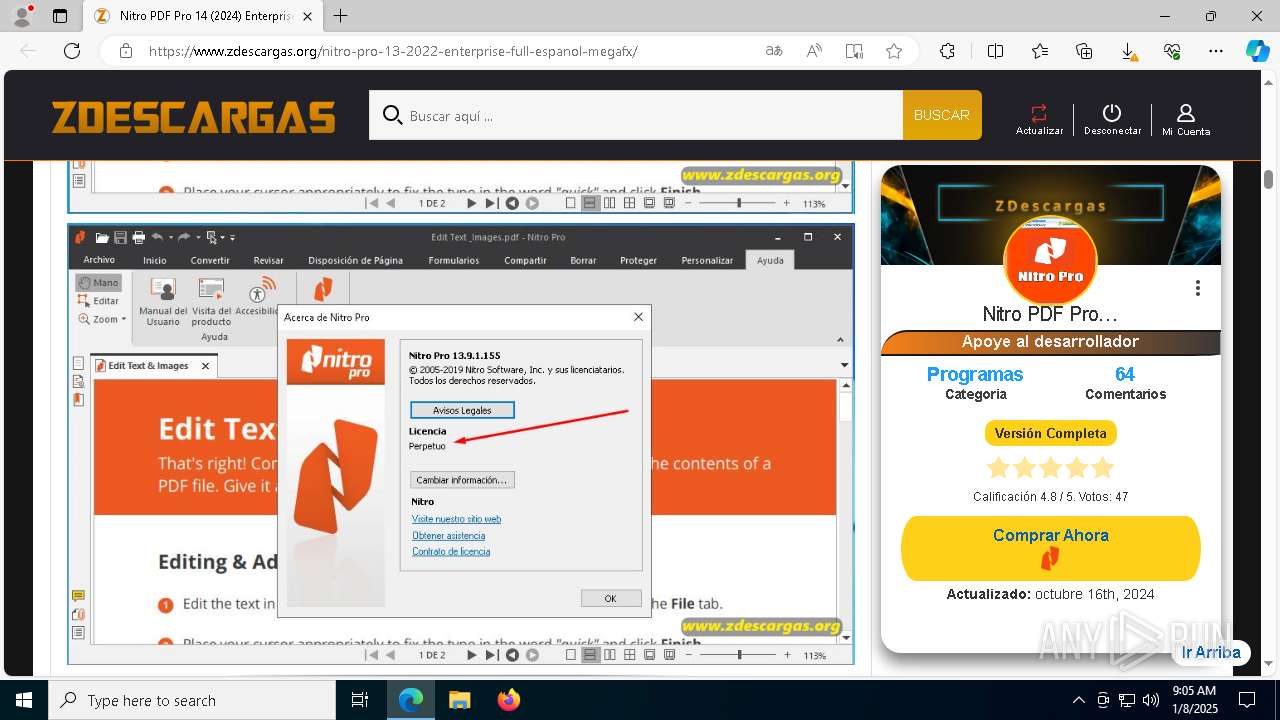Select the Mano tool in the Nitro screenshot
This screenshot has height=720, width=1280.
coord(99,283)
